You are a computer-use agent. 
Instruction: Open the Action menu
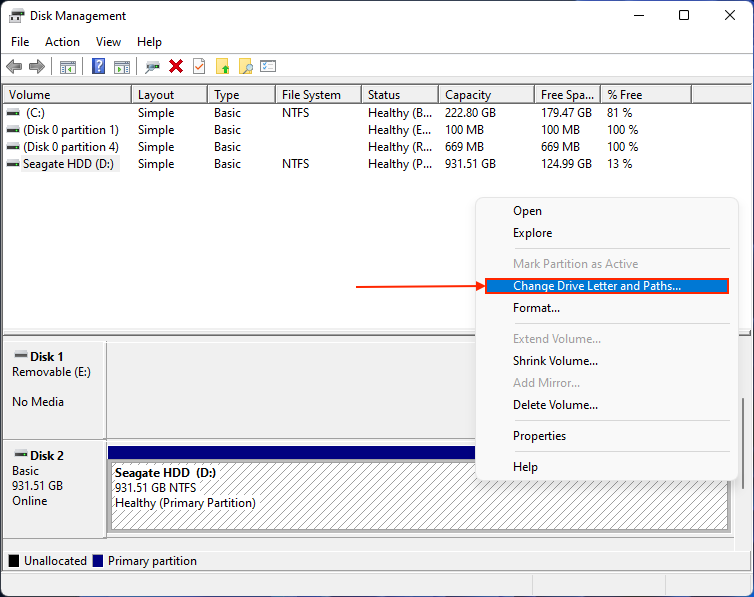pyautogui.click(x=63, y=42)
